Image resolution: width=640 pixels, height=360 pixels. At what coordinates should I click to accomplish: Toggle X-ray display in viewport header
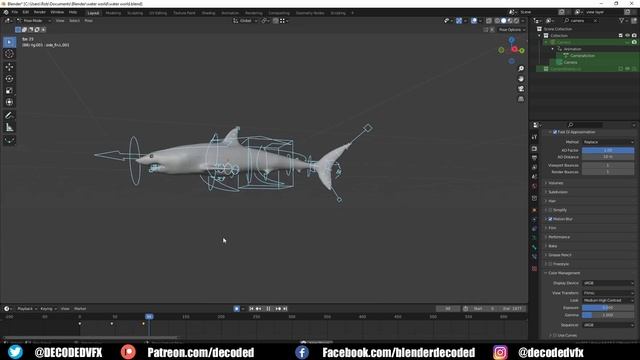click(x=489, y=21)
